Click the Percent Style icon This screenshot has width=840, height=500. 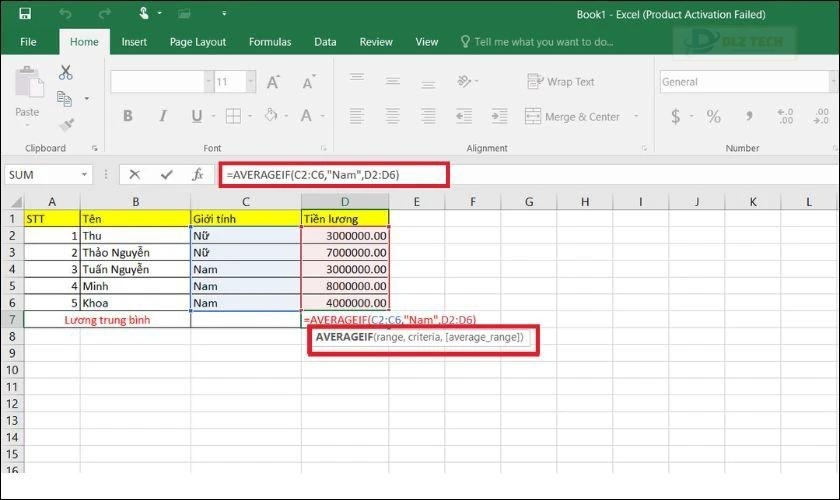tap(713, 117)
